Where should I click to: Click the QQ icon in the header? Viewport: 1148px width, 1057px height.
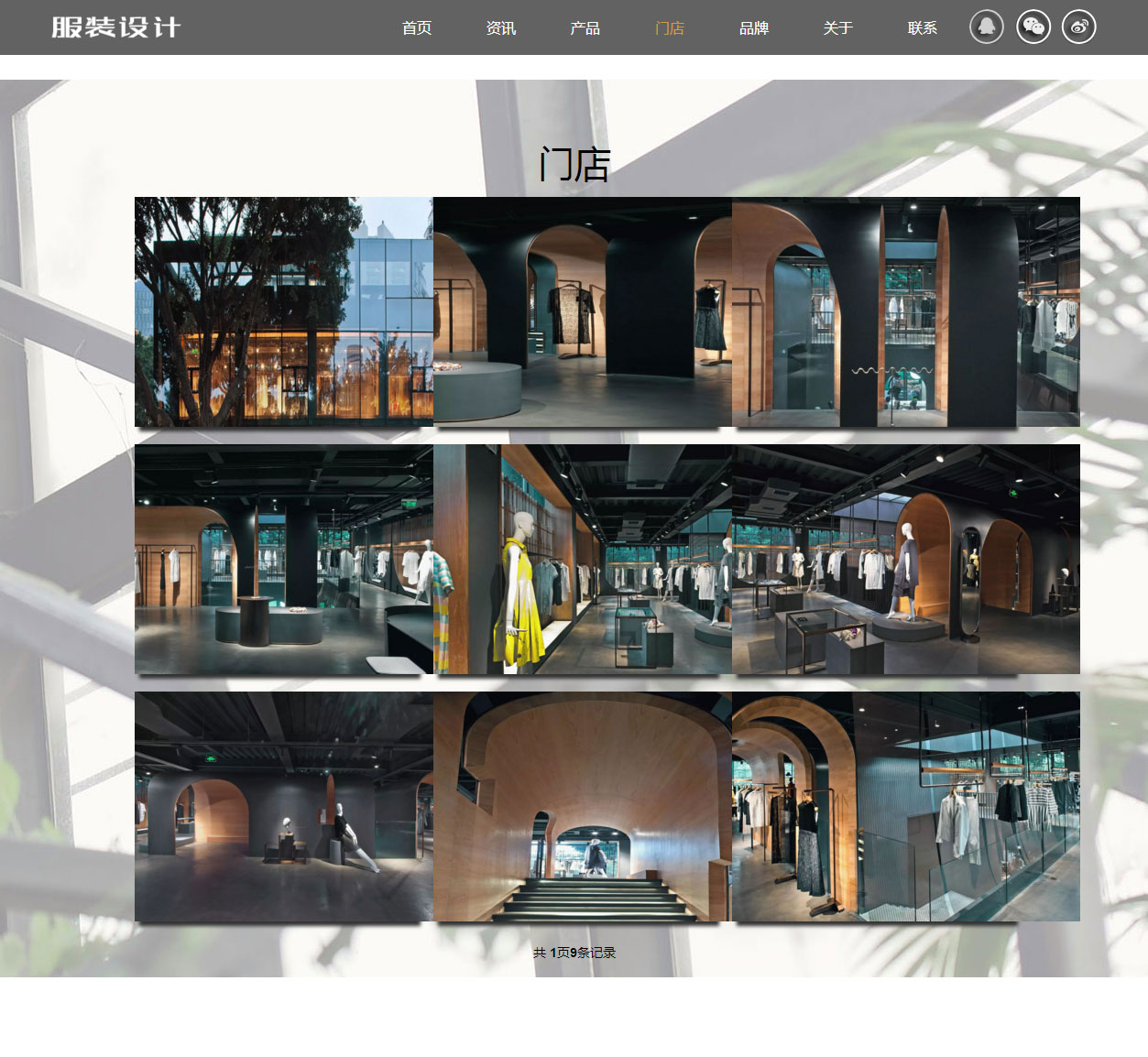(x=987, y=27)
